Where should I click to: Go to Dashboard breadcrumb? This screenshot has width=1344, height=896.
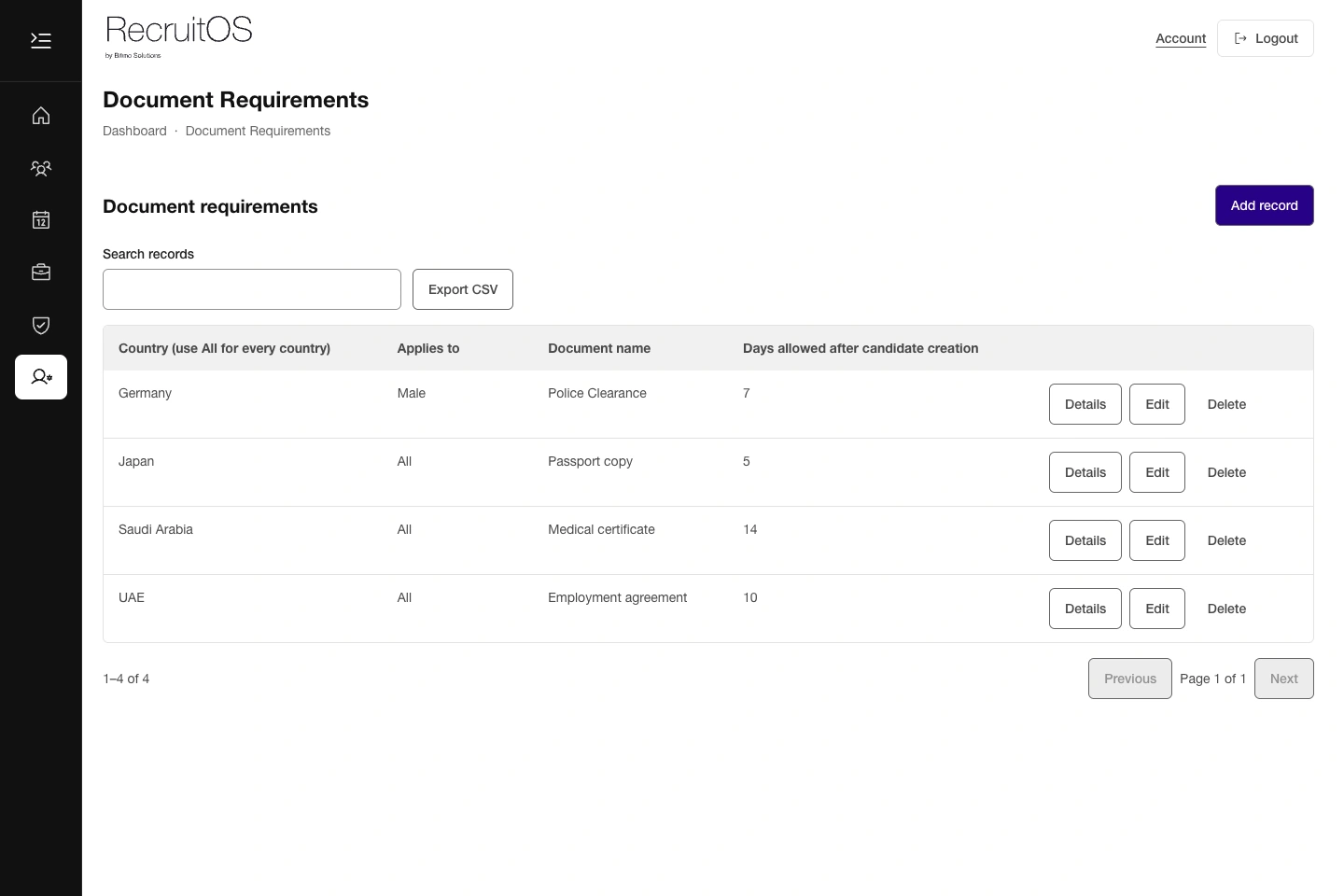coord(134,131)
